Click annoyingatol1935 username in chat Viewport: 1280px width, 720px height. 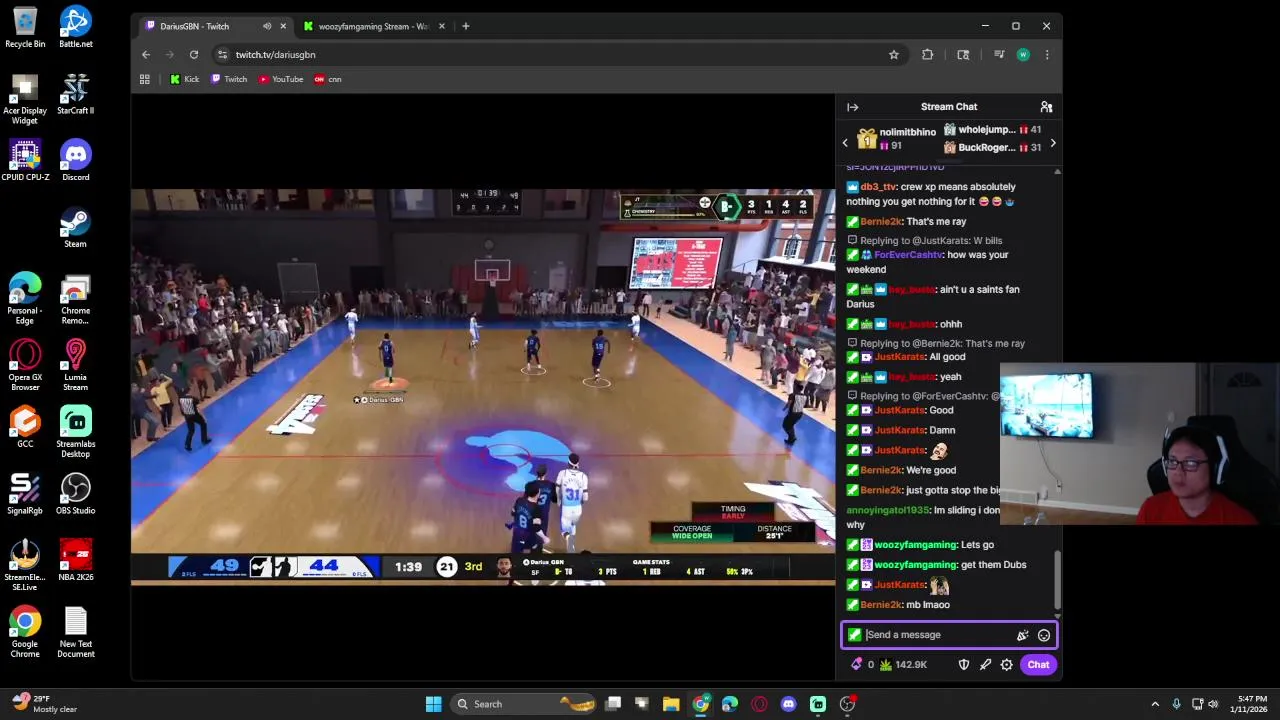tap(887, 511)
